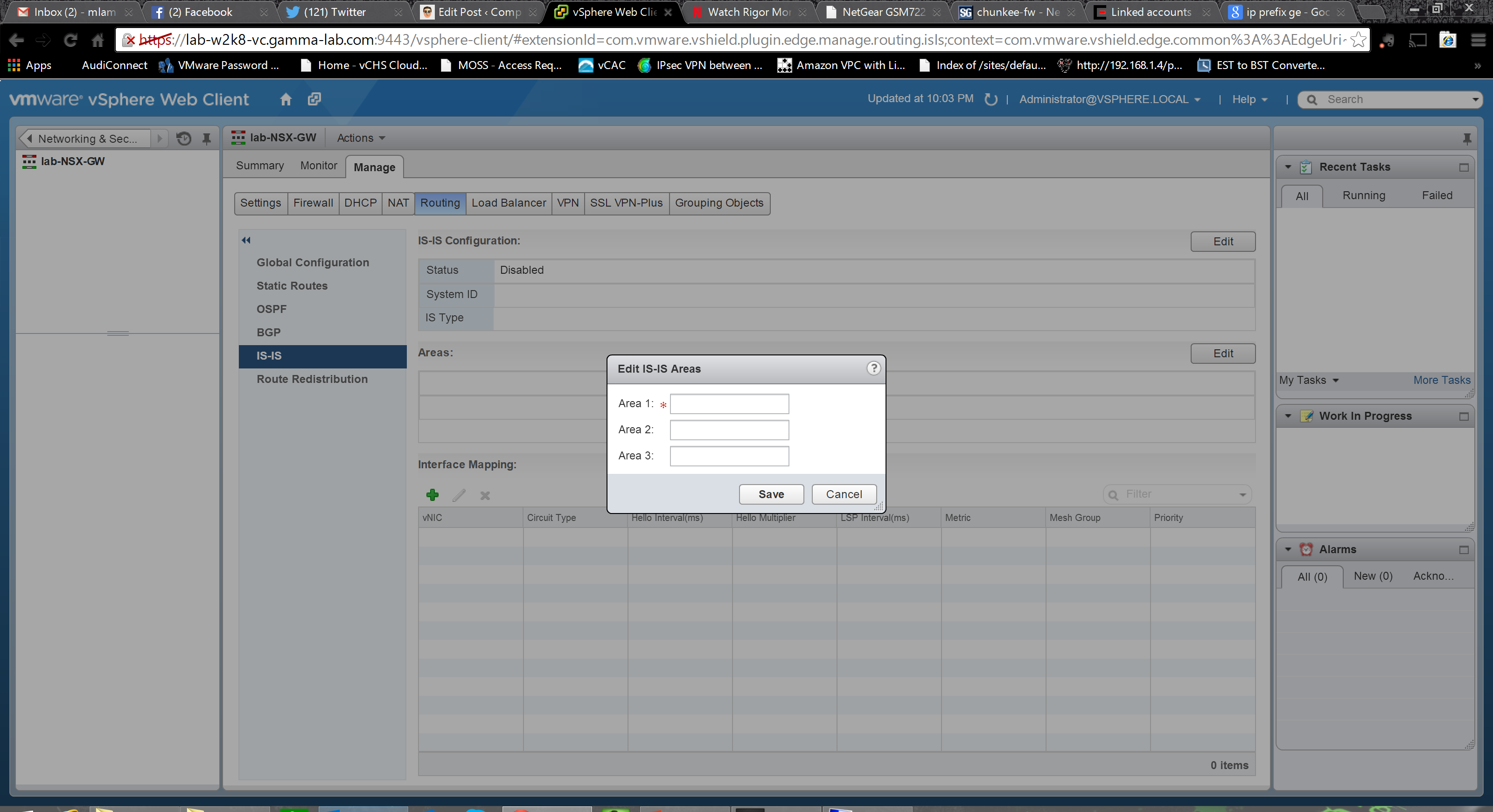Screen dimensions: 1493x812
Task: Click the vSphere home icon
Action: coord(286,99)
